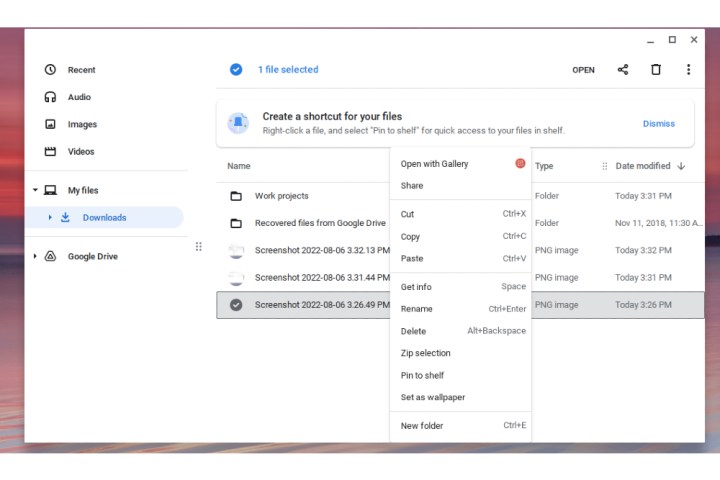The height and width of the screenshot is (480, 720).
Task: Uncheck the selected 3.26.49 PM screenshot
Action: [236, 305]
